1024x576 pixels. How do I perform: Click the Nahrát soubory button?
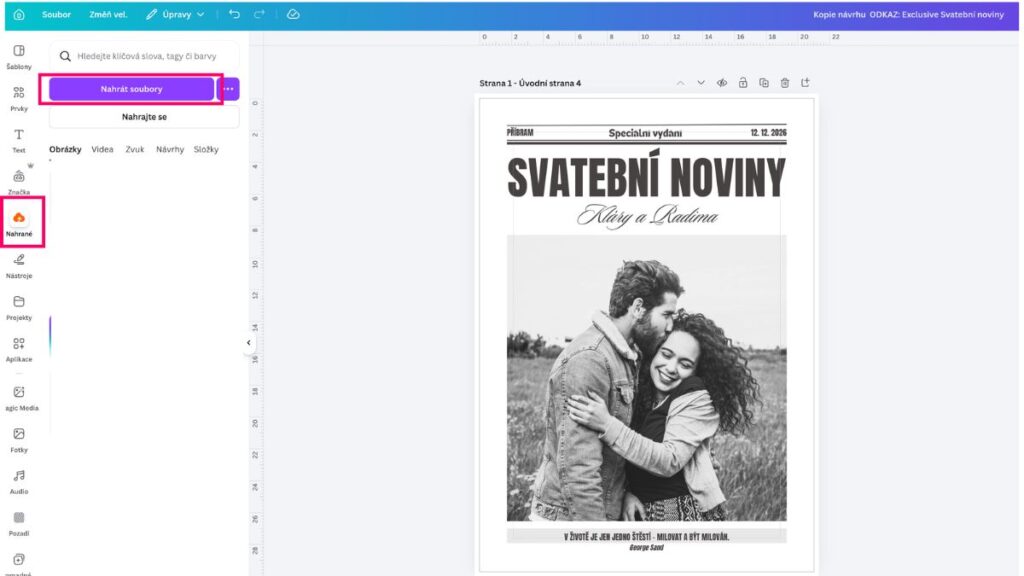(131, 89)
